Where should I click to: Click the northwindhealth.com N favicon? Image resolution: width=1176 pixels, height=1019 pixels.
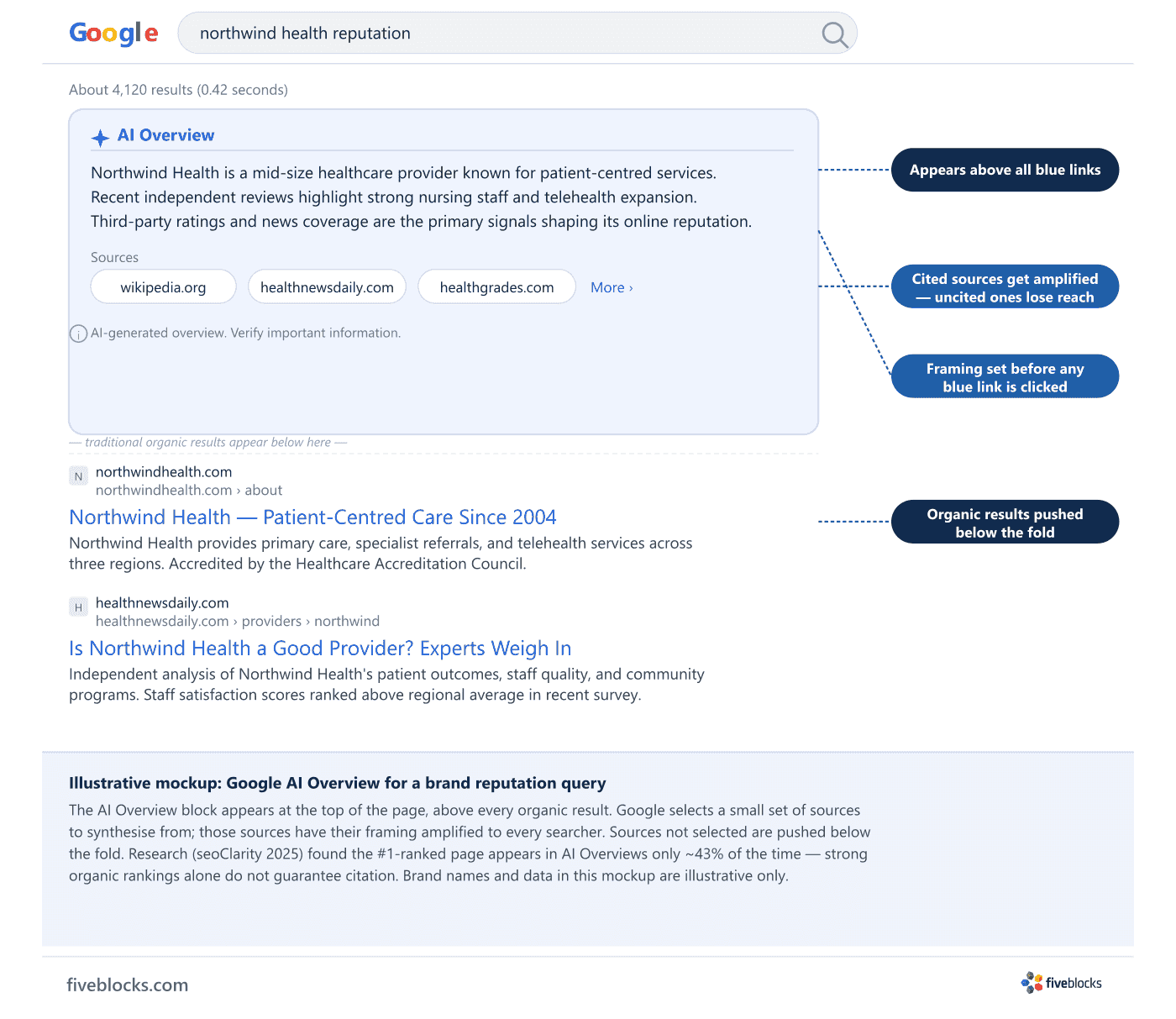[x=78, y=476]
